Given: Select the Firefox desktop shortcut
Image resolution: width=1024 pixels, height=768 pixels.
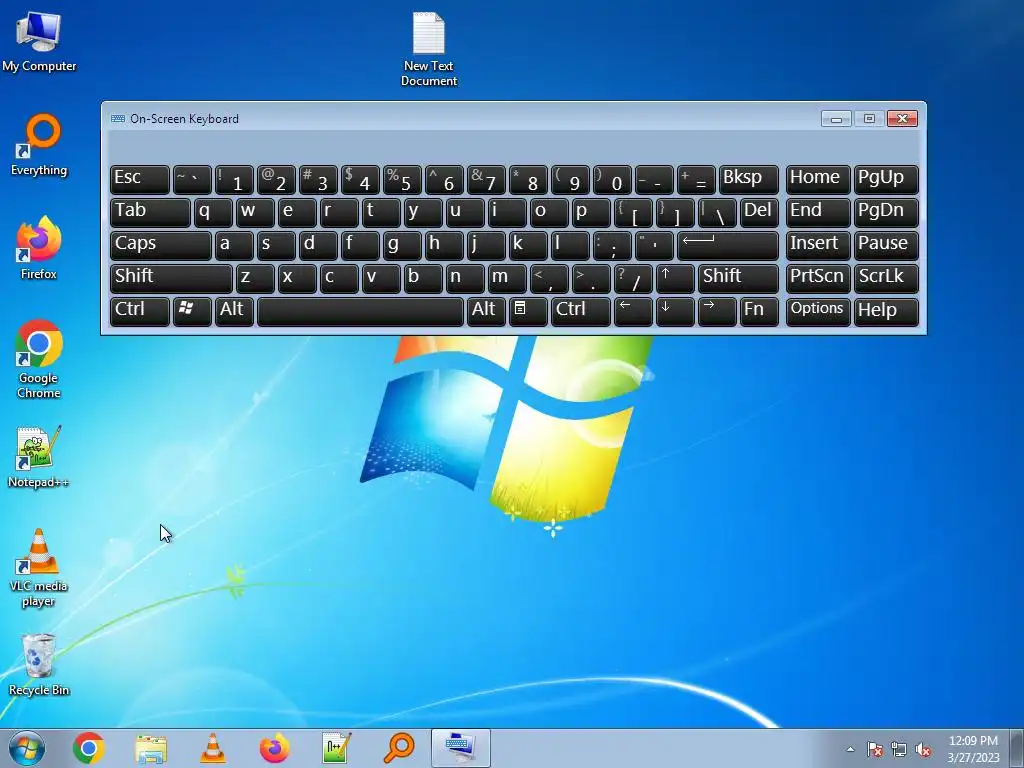Looking at the screenshot, I should click(39, 248).
